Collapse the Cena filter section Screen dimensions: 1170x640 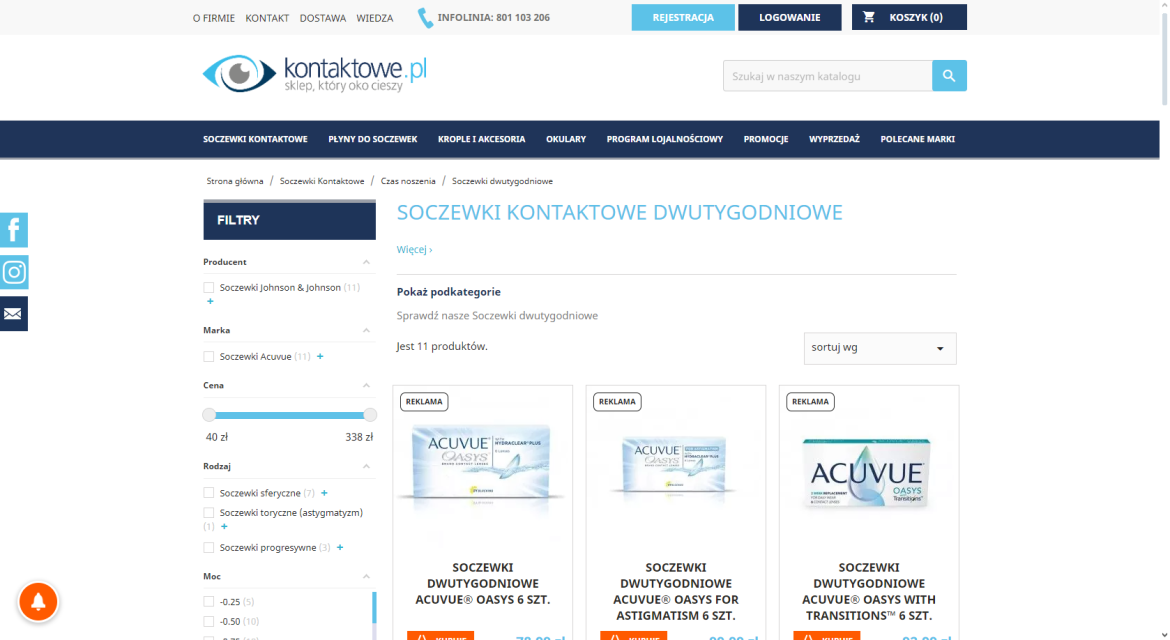click(366, 385)
